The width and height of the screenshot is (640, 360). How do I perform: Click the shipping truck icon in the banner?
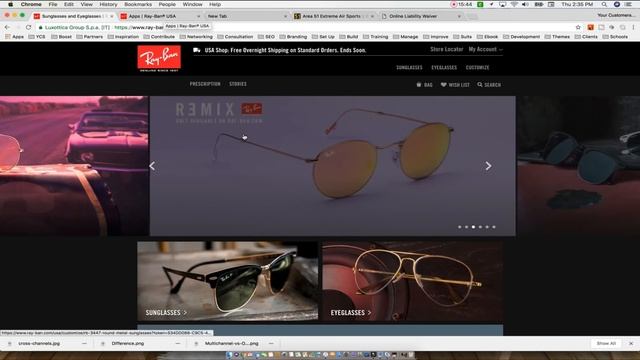tap(197, 50)
